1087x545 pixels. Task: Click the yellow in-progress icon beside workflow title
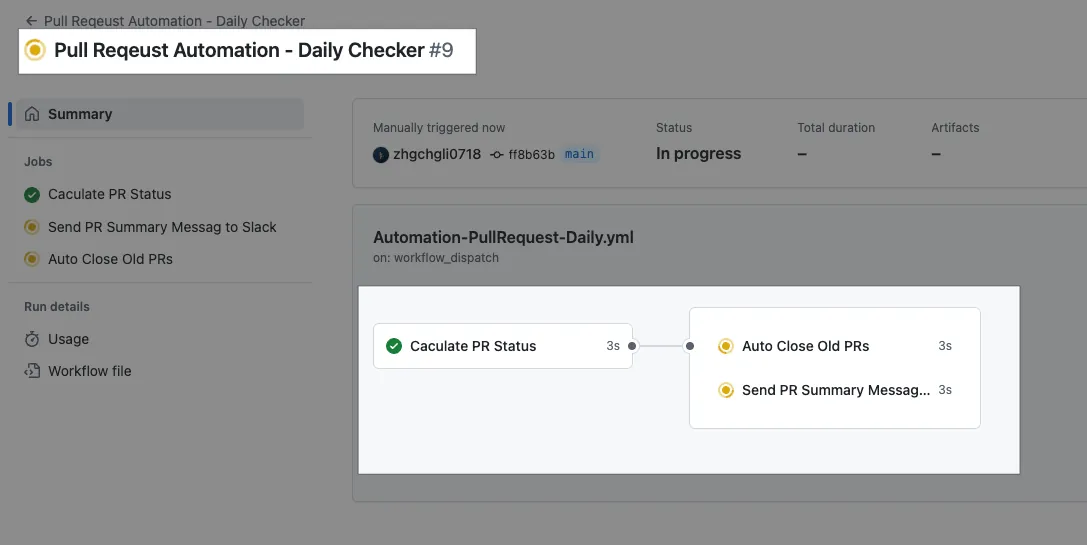pos(35,50)
